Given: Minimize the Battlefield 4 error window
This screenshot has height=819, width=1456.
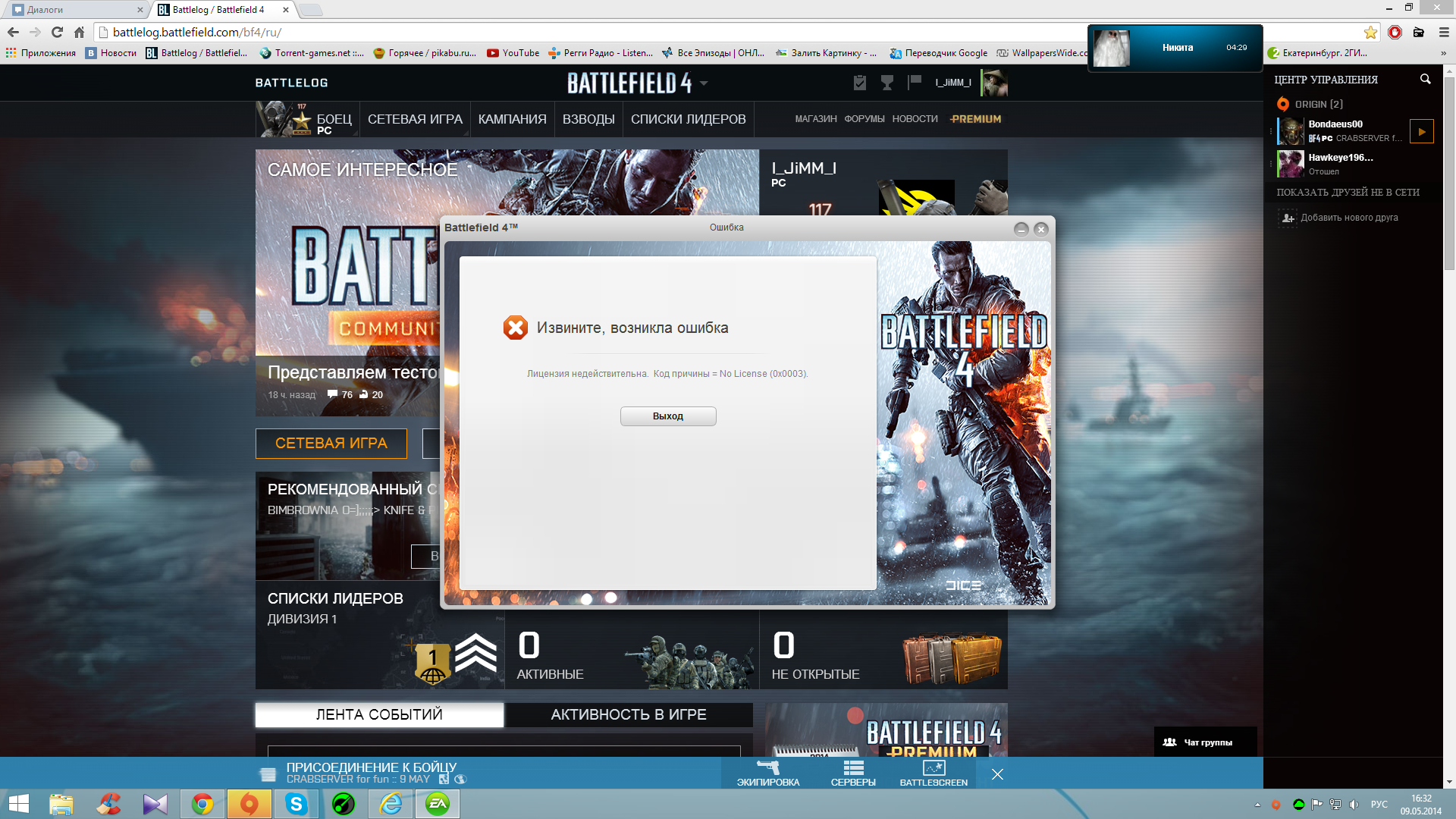Looking at the screenshot, I should [1021, 229].
